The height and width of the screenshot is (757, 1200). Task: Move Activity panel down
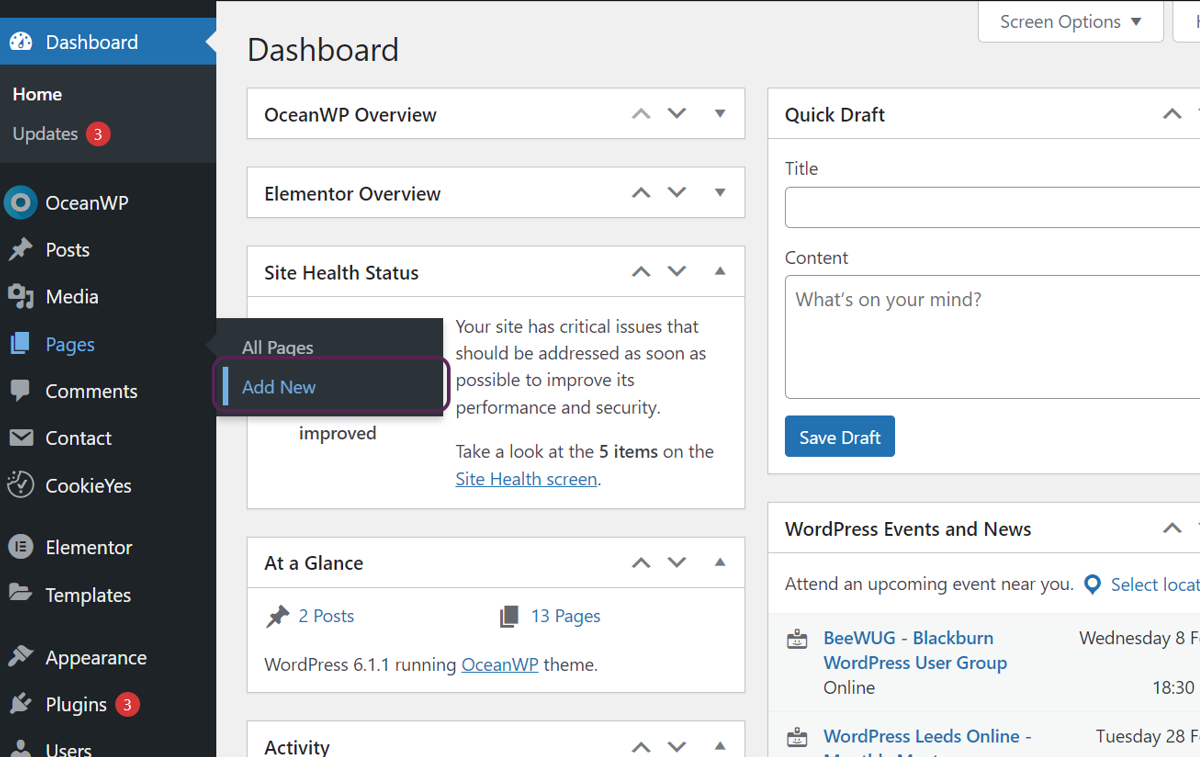(677, 747)
